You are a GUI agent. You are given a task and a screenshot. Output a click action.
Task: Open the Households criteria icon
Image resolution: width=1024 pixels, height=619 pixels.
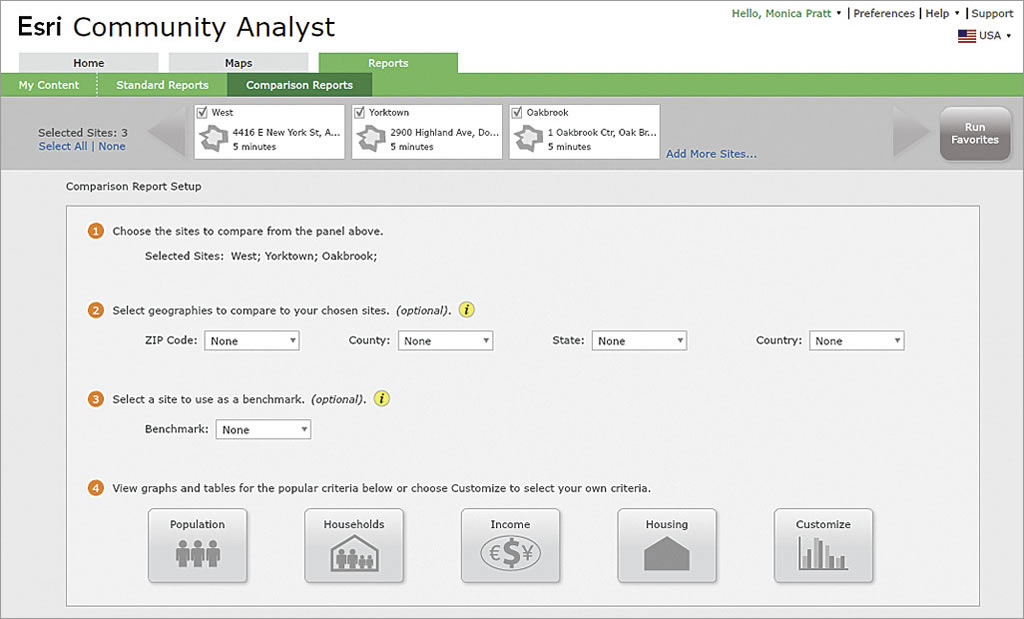coord(354,545)
